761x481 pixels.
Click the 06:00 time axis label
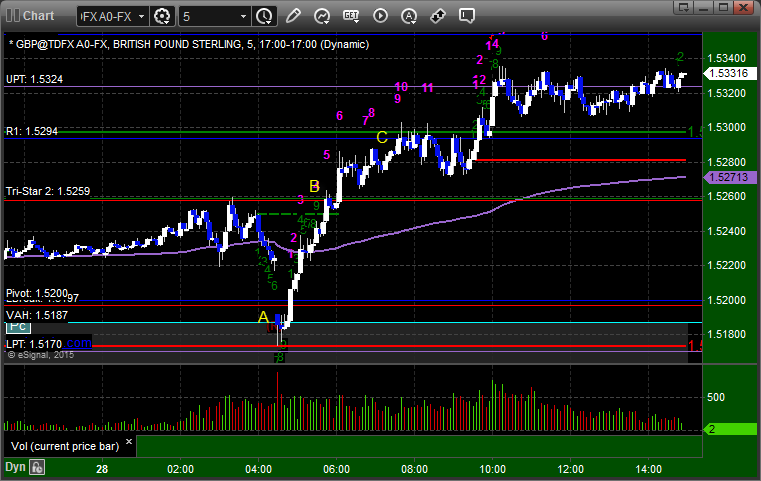[x=336, y=469]
